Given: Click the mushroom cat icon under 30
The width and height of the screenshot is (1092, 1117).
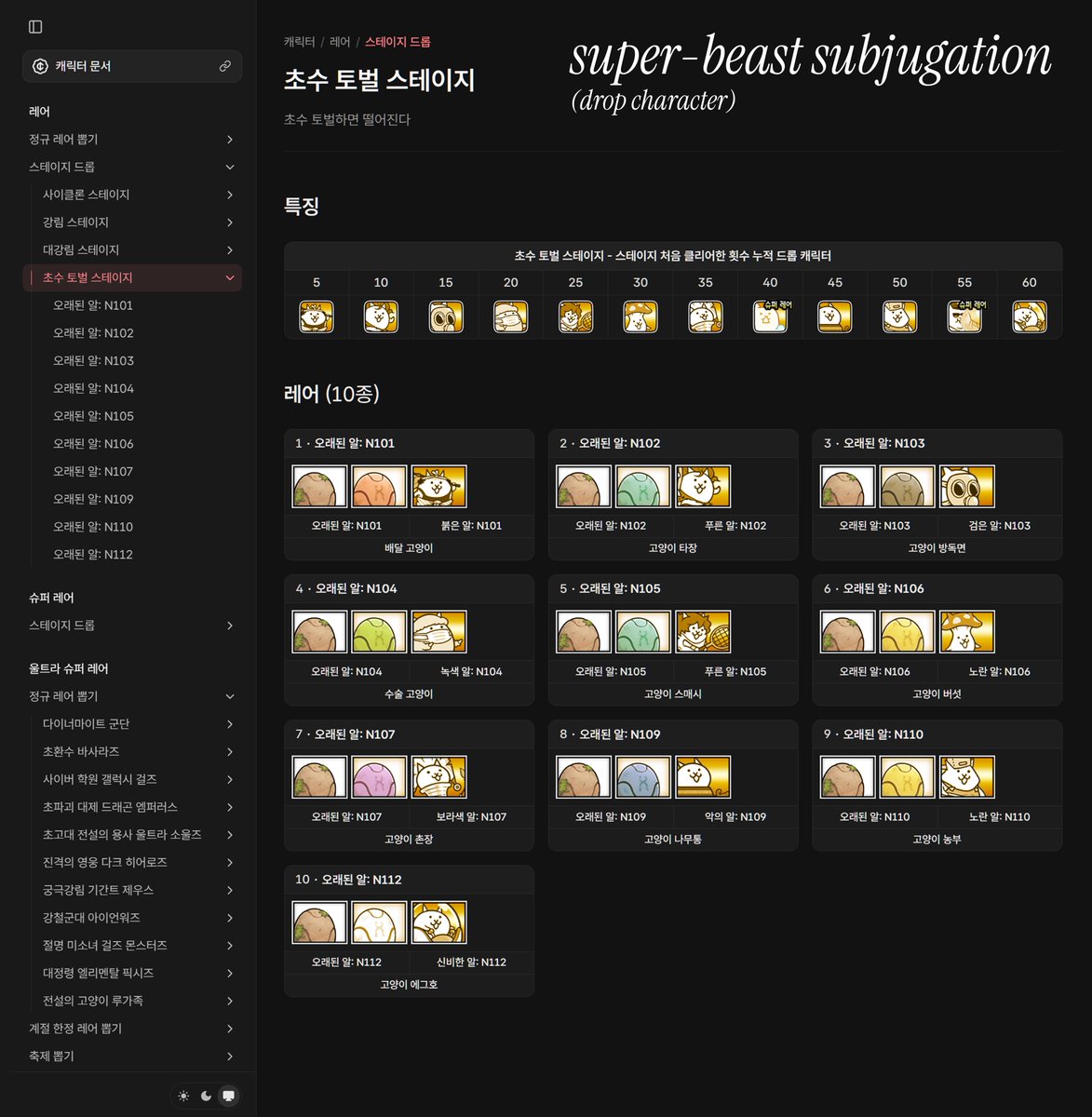Looking at the screenshot, I should tap(640, 316).
